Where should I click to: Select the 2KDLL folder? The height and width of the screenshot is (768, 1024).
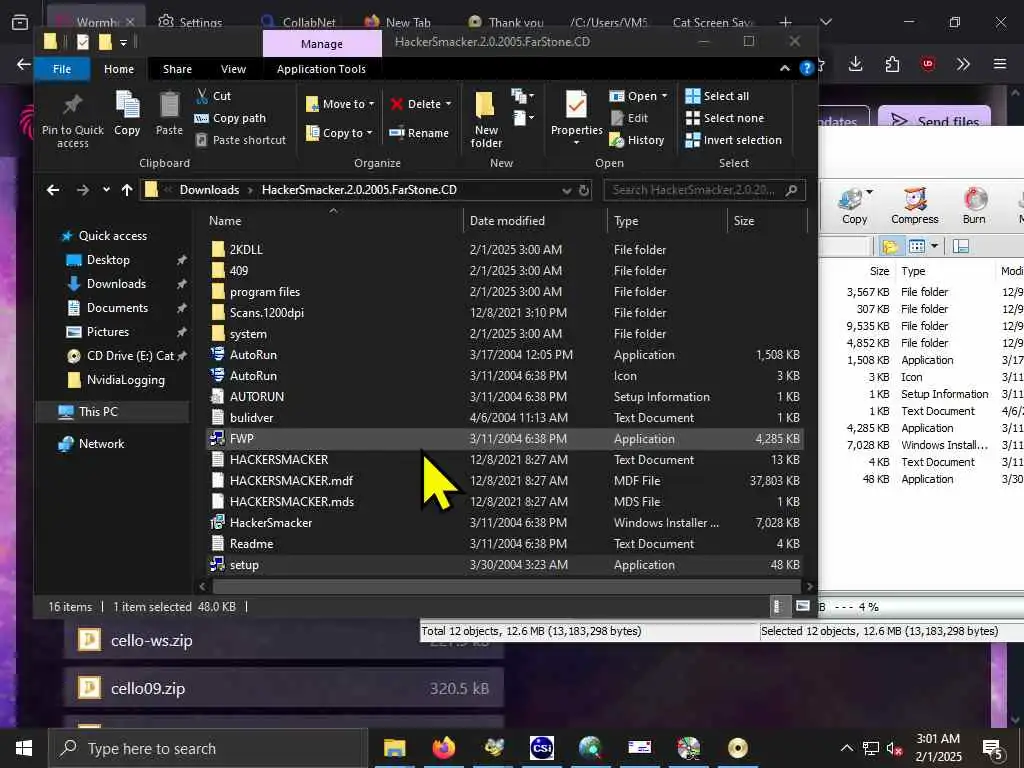click(504, 249)
